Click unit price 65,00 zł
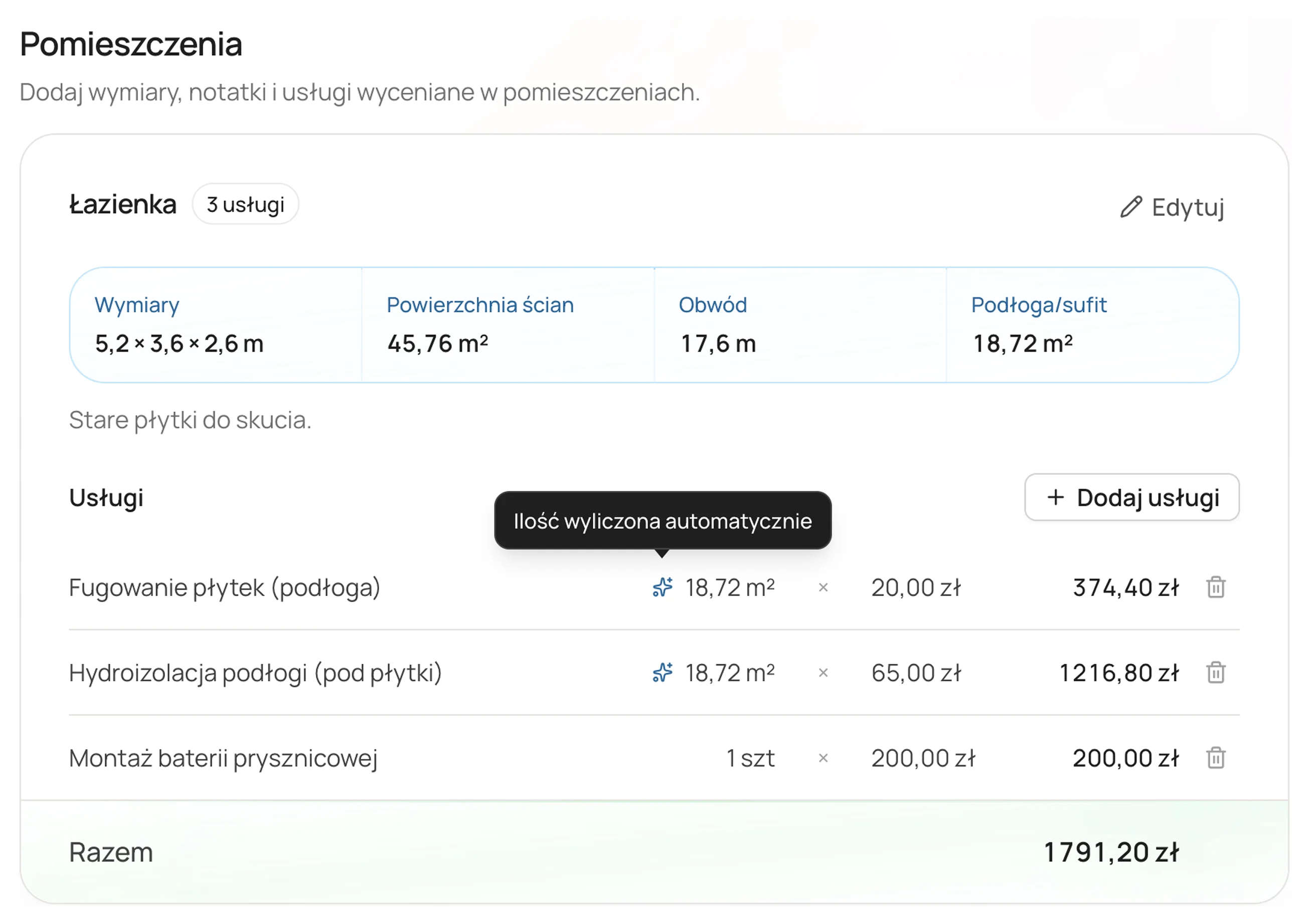 coord(916,673)
